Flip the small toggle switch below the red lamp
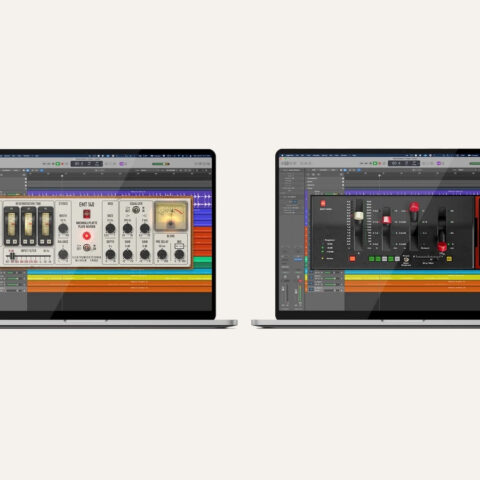The width and height of the screenshot is (480, 480). [87, 247]
